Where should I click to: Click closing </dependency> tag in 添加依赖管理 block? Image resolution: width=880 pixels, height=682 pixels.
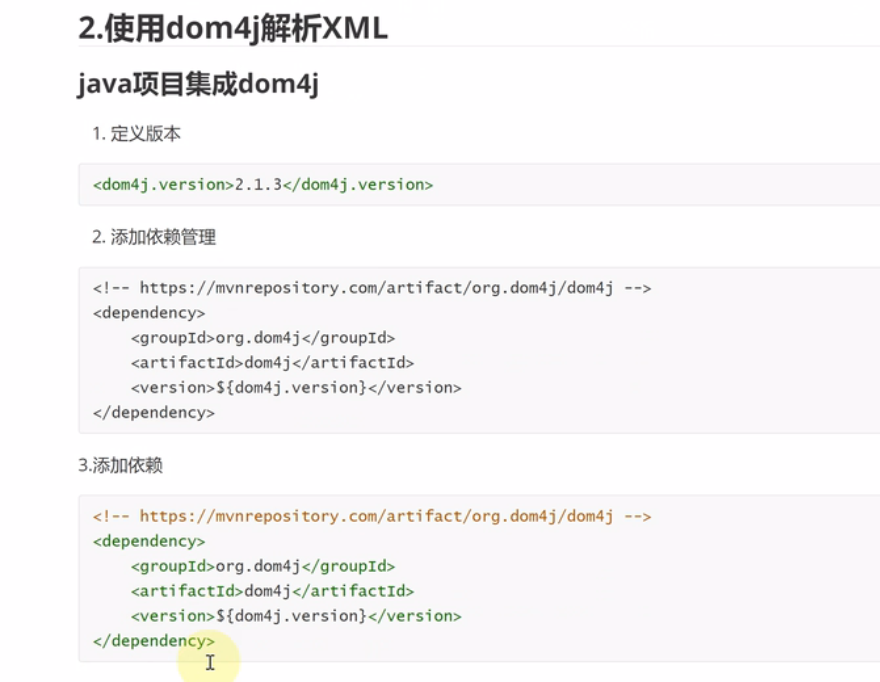pos(153,412)
